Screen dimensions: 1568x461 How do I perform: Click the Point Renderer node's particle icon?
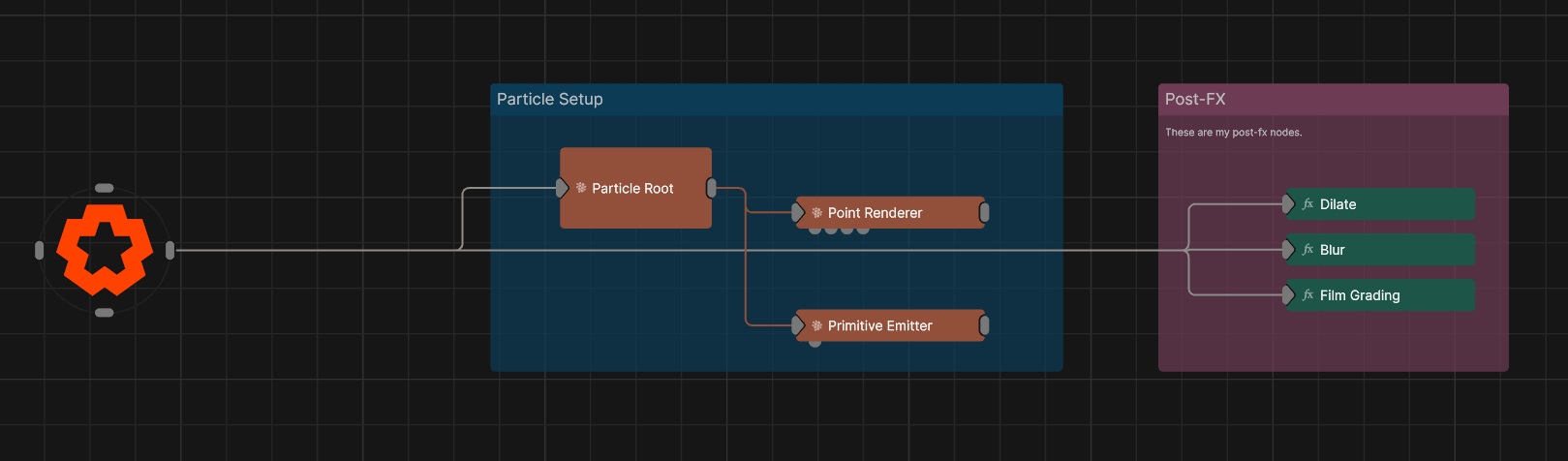(x=816, y=213)
